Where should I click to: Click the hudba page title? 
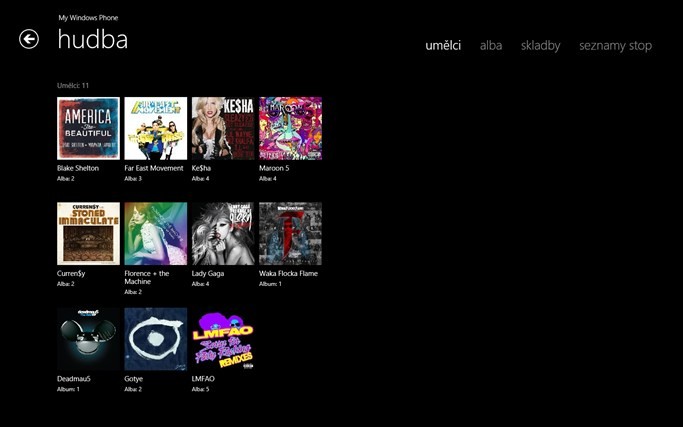[x=92, y=40]
